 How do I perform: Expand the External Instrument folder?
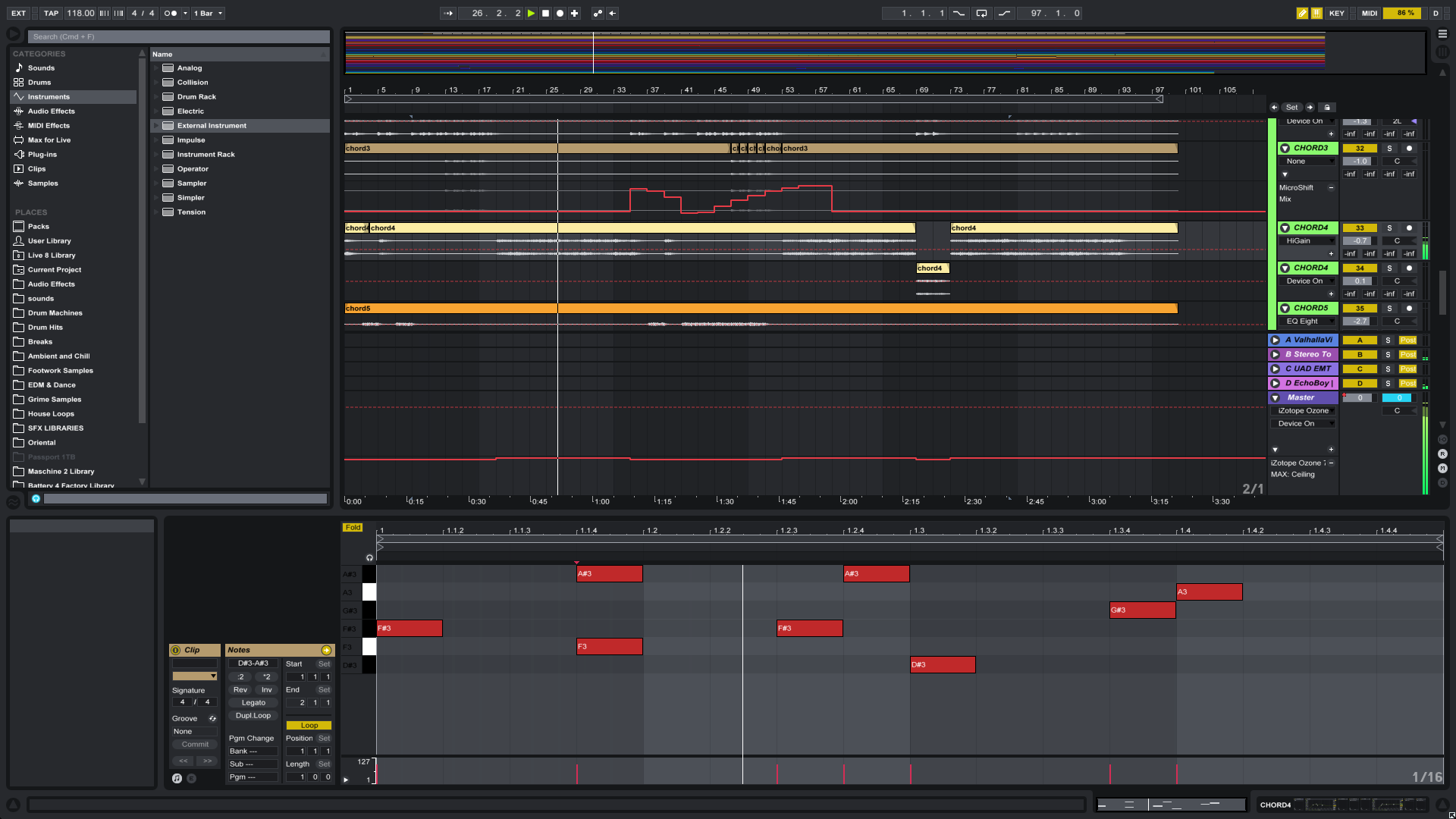pyautogui.click(x=156, y=125)
